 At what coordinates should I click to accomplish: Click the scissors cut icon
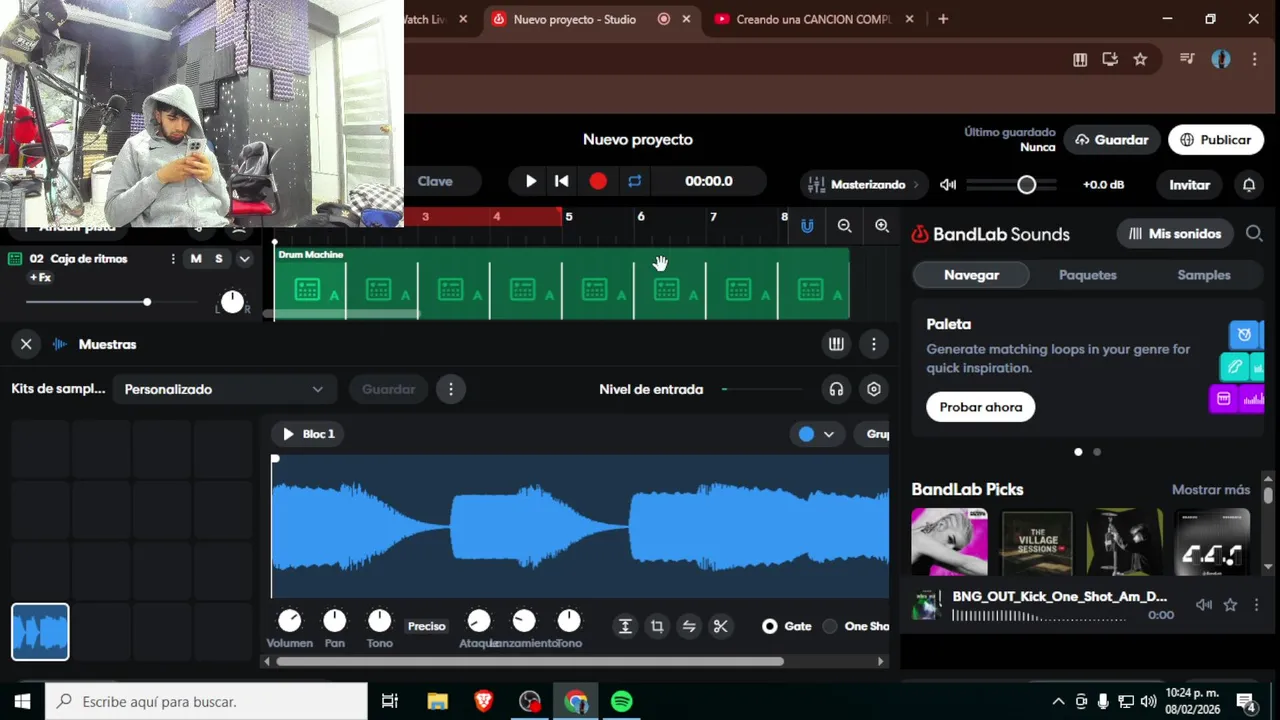click(x=720, y=626)
